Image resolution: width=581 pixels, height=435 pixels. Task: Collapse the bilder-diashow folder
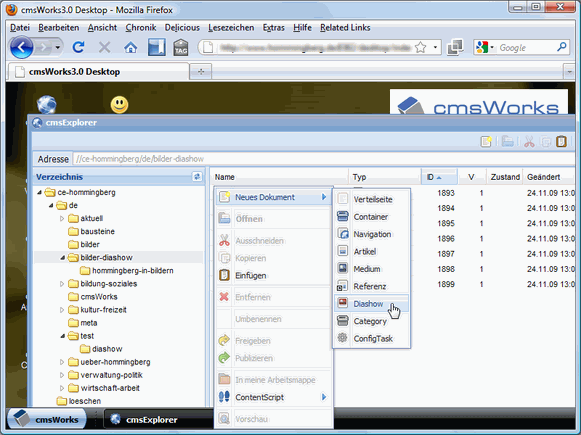tap(63, 258)
